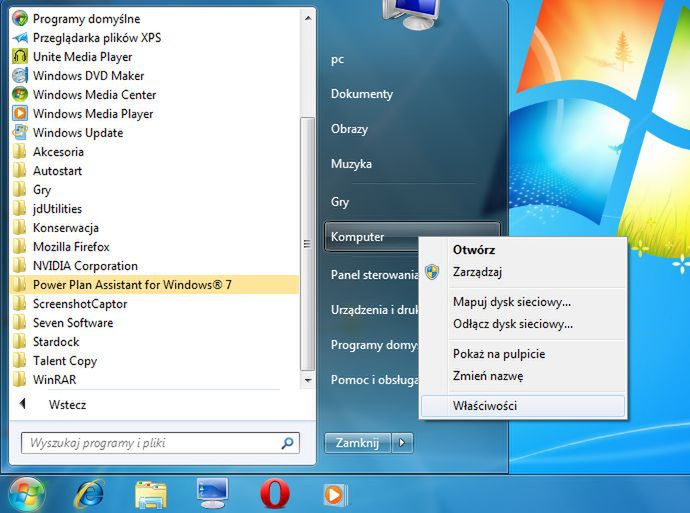This screenshot has height=513, width=690.
Task: Click the programs list scrollbar thumb
Action: [x=308, y=244]
